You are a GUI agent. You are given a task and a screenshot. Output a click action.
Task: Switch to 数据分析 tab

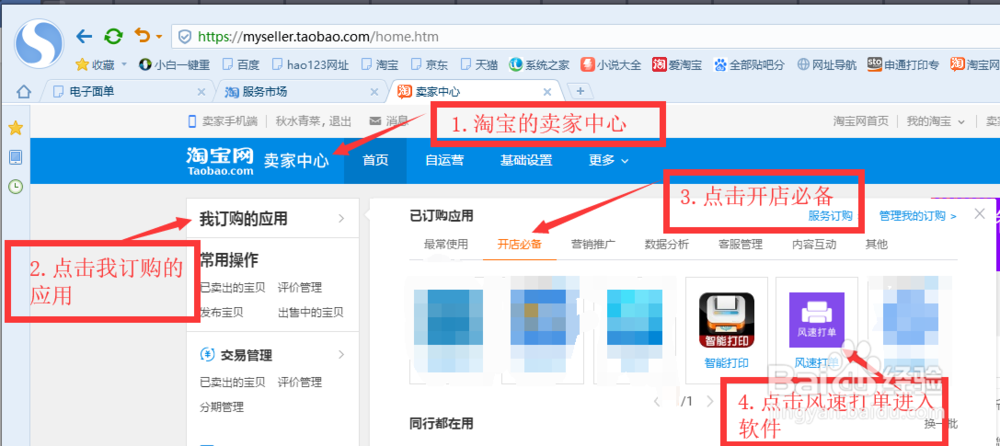click(667, 244)
